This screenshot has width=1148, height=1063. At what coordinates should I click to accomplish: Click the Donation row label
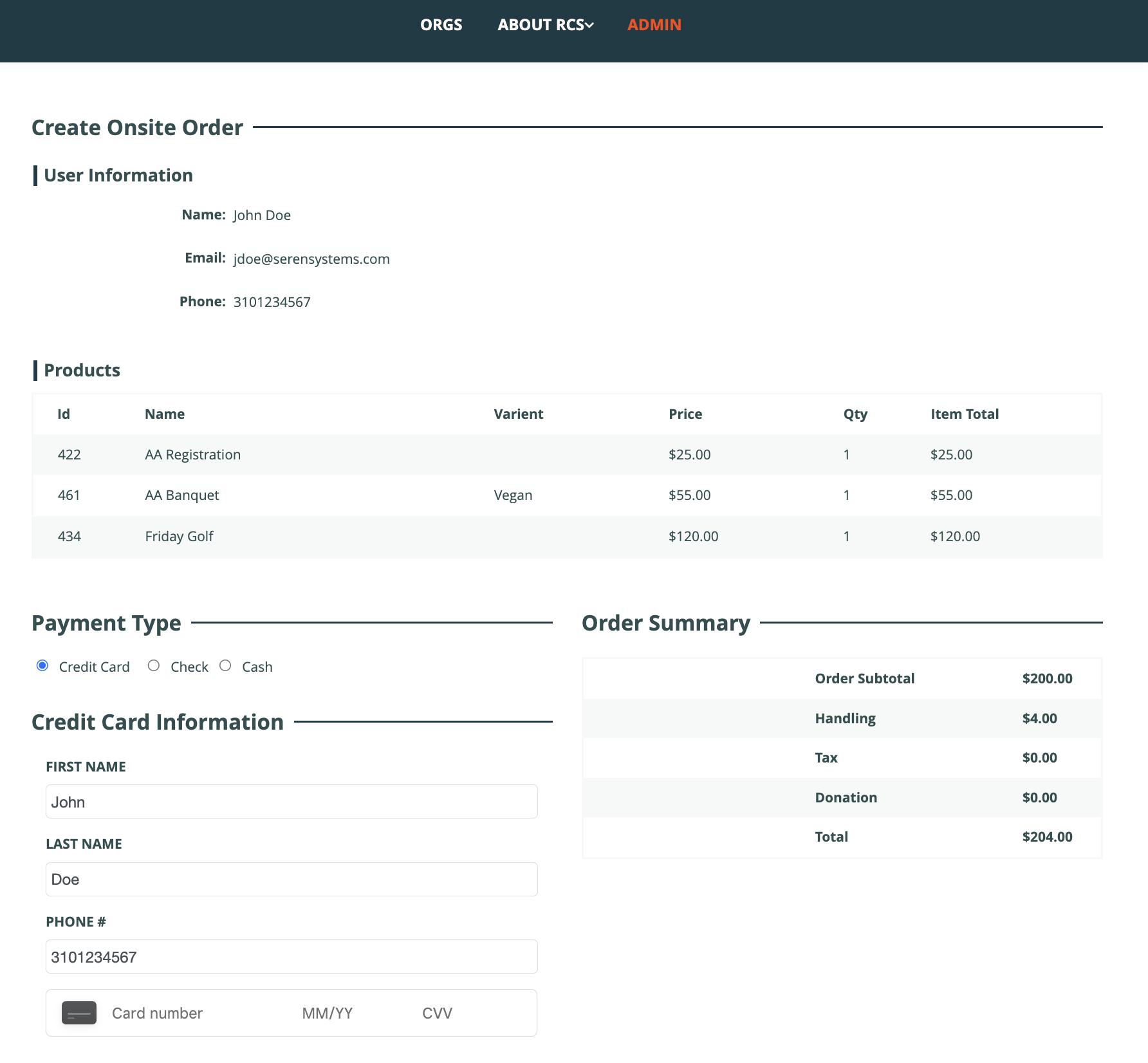846,797
